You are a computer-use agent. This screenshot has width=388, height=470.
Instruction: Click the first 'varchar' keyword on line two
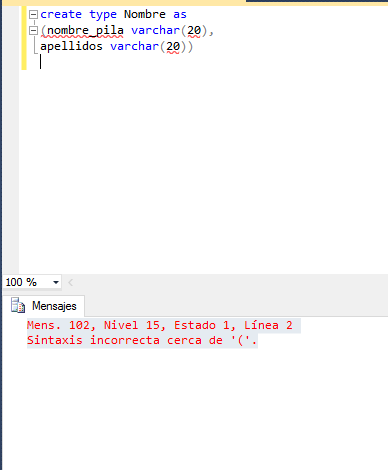(x=156, y=30)
